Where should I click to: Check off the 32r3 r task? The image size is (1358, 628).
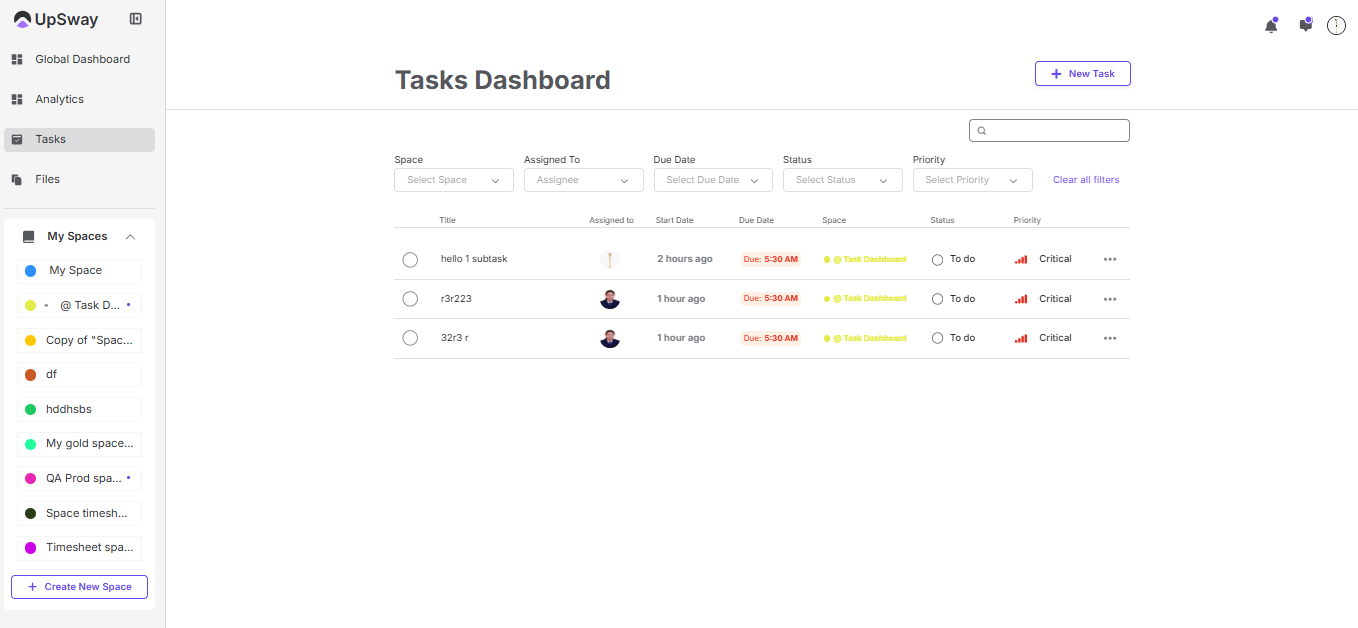[x=410, y=338]
